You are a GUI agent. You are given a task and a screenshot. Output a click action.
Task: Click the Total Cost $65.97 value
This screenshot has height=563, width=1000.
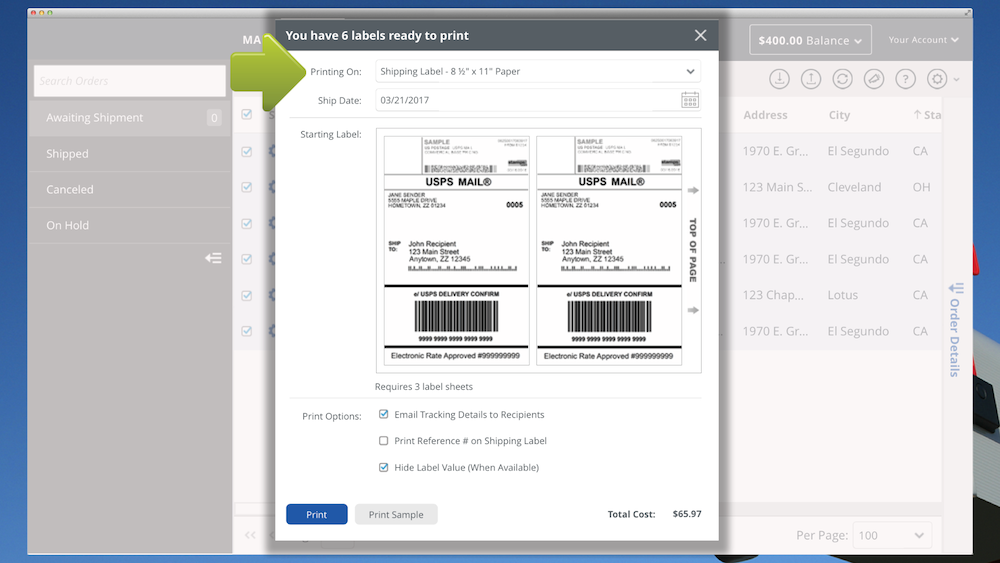pyautogui.click(x=687, y=514)
